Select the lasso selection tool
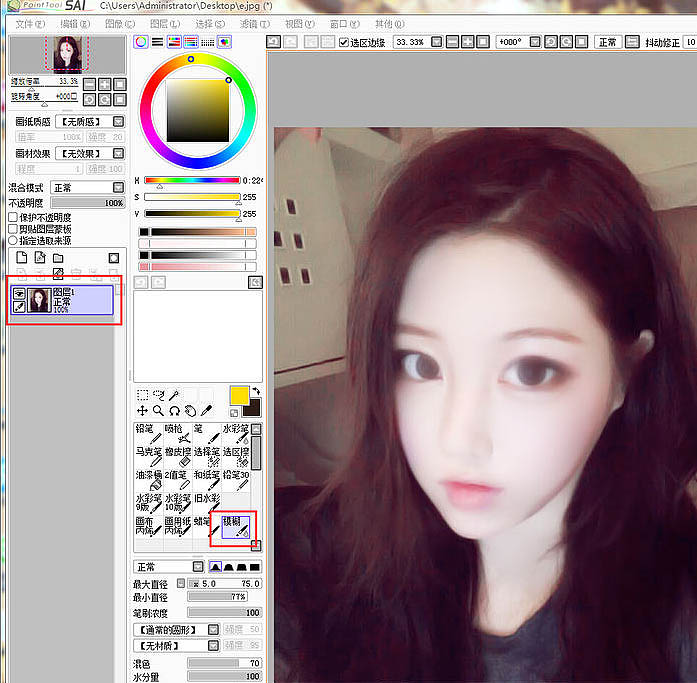The width and height of the screenshot is (697, 683). click(158, 395)
